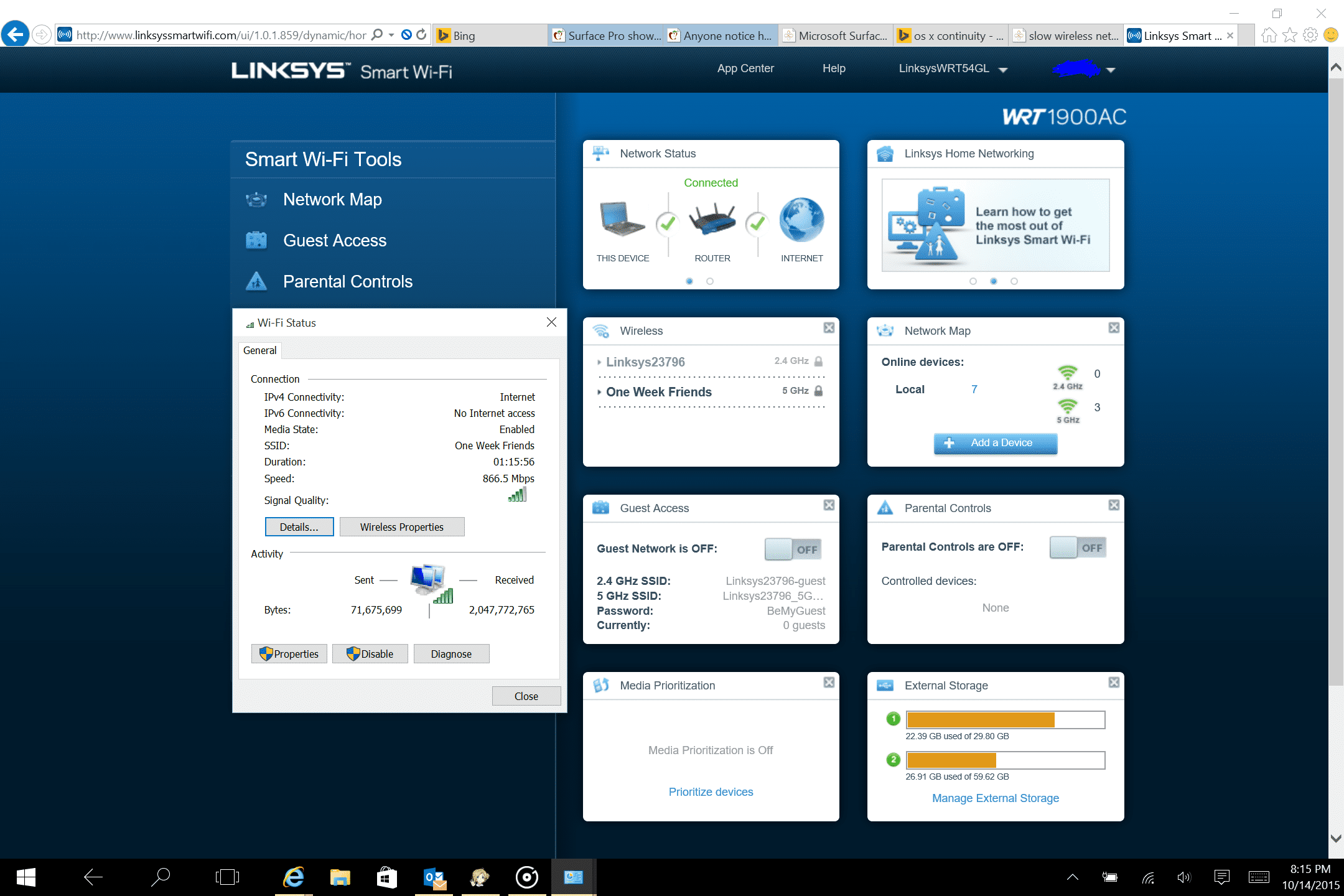Click the page scrollbar down arrow

tap(1335, 838)
